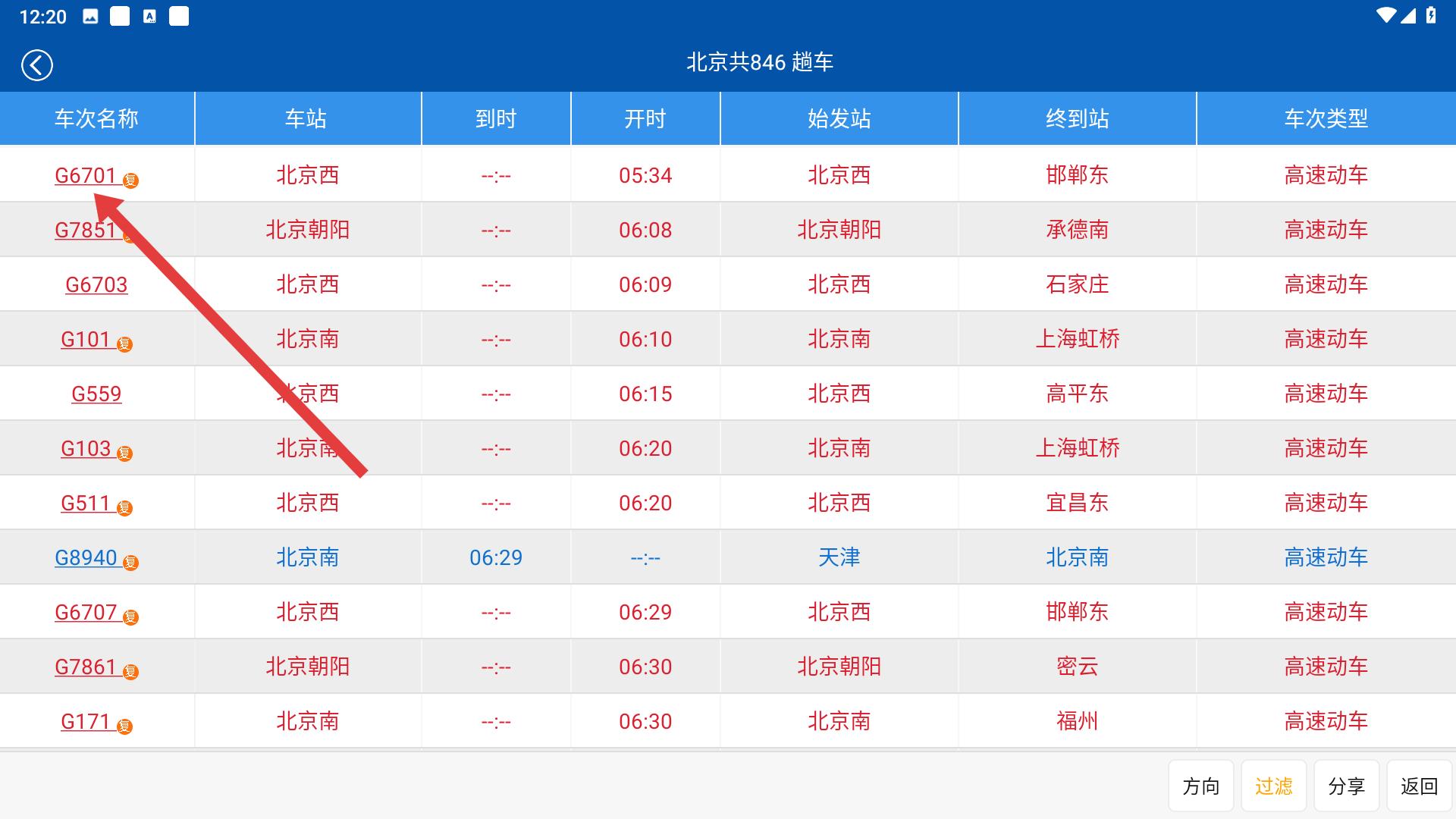This screenshot has height=819, width=1456.
Task: Open the image notification icon in the status bar
Action: pyautogui.click(x=90, y=17)
